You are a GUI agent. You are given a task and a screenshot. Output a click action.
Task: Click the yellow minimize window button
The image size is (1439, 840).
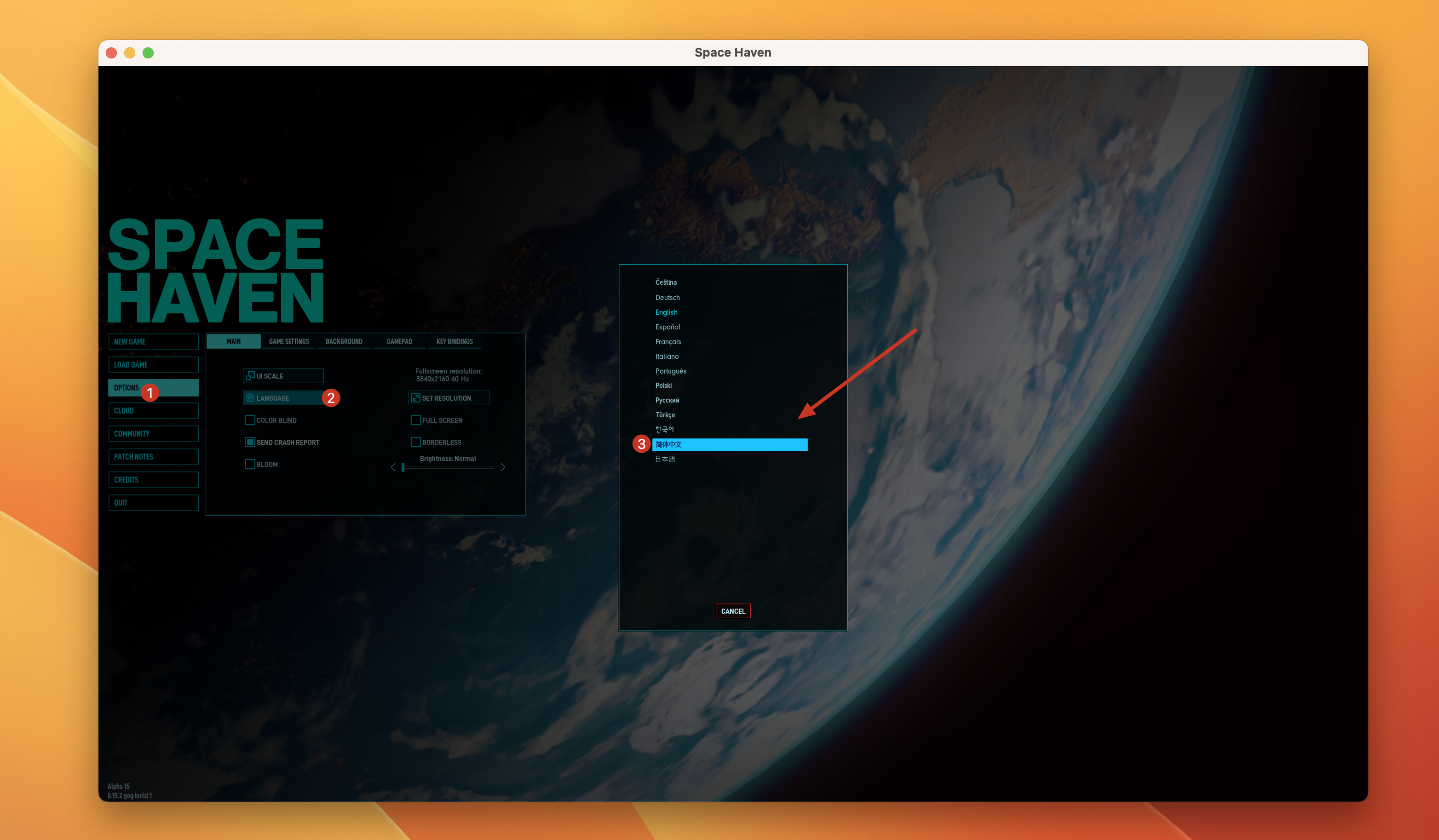pos(130,52)
